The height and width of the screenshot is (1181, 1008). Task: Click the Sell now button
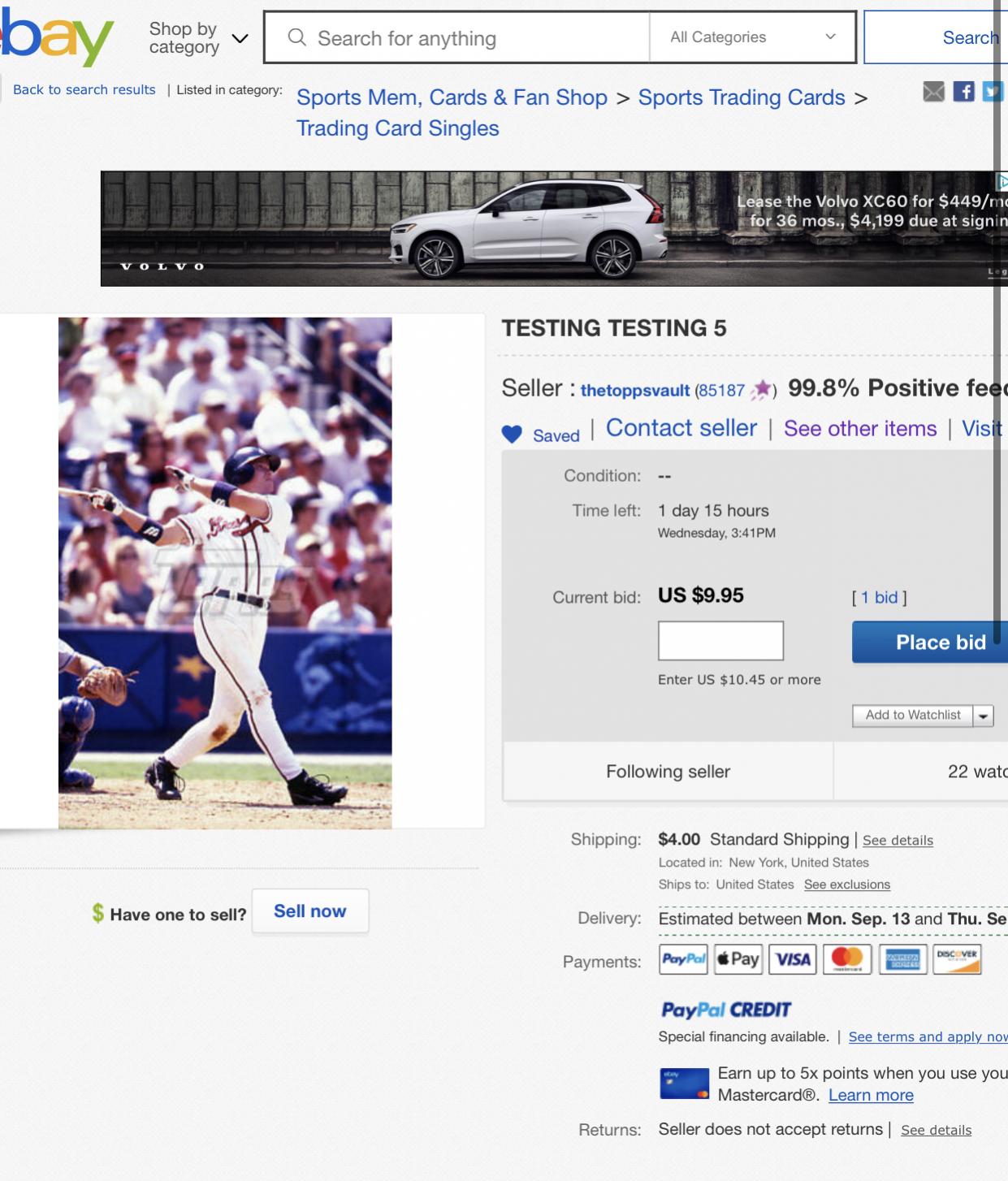pos(310,911)
